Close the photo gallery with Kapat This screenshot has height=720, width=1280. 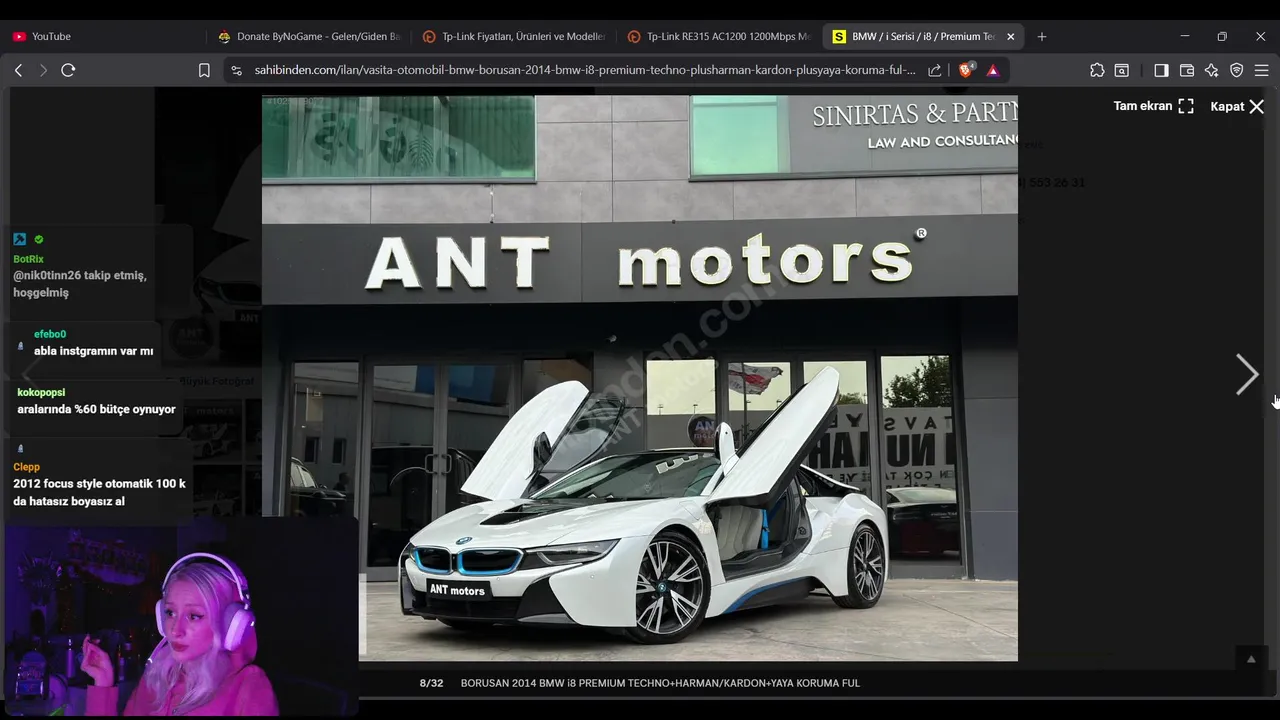point(1237,106)
